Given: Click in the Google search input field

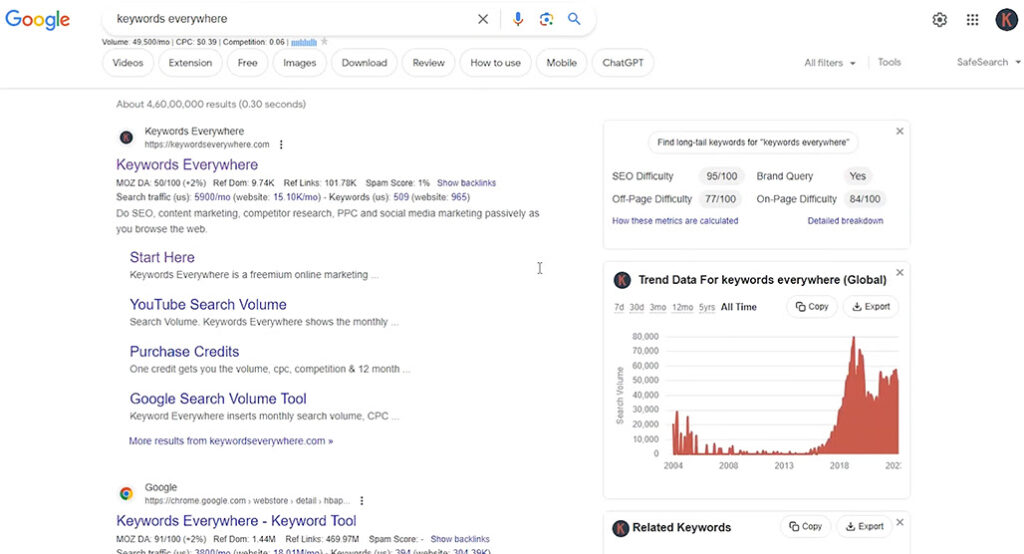Looking at the screenshot, I should pyautogui.click(x=291, y=19).
